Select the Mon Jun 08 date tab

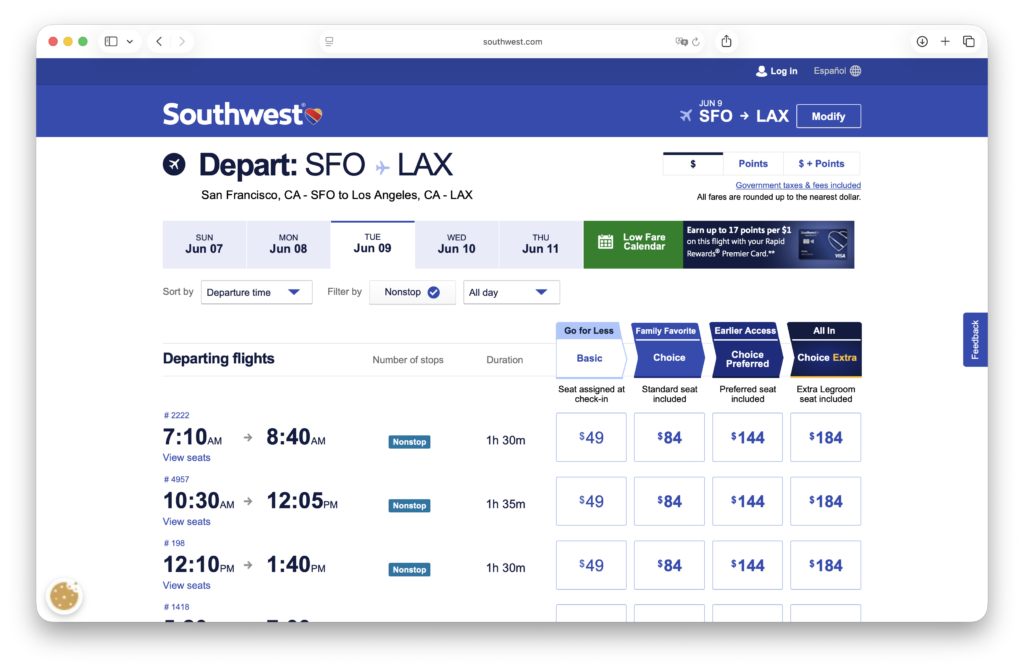(288, 244)
